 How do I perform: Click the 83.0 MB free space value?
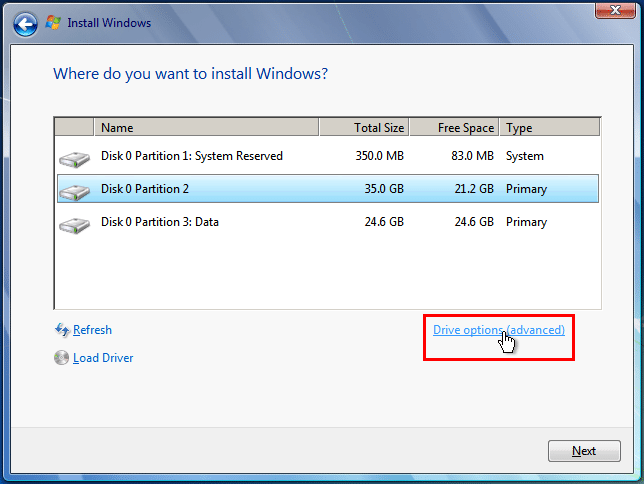pos(472,156)
